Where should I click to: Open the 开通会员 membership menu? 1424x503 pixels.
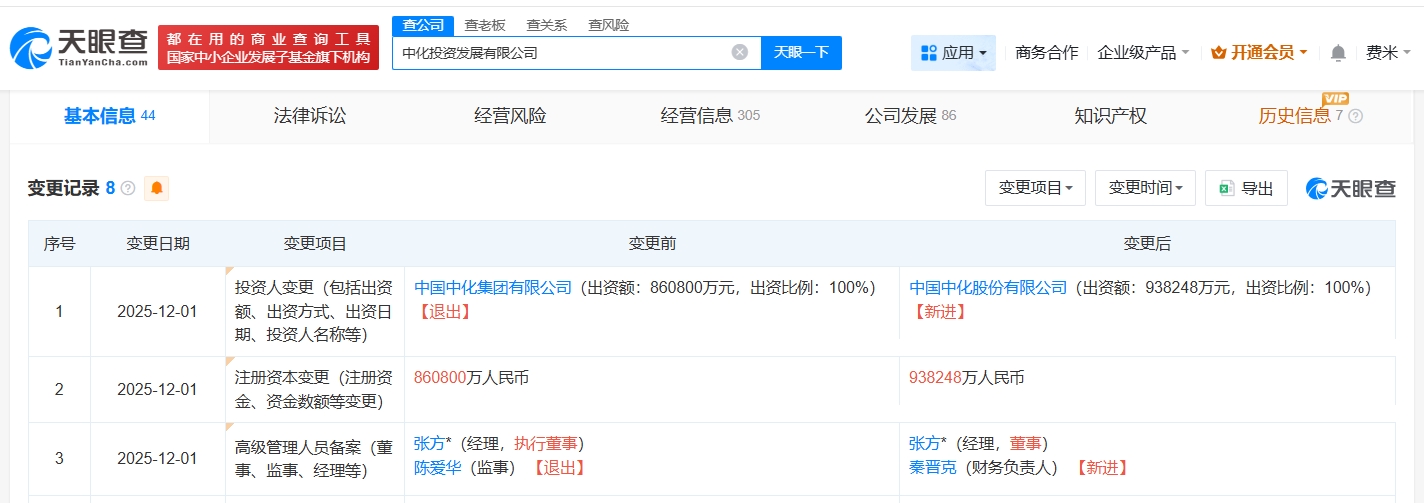coord(1259,53)
